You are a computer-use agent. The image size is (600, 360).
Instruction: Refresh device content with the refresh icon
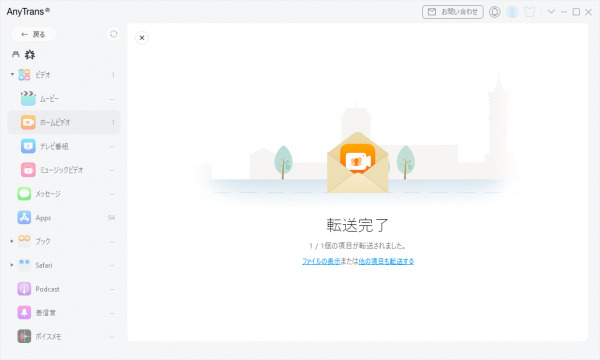coord(114,34)
